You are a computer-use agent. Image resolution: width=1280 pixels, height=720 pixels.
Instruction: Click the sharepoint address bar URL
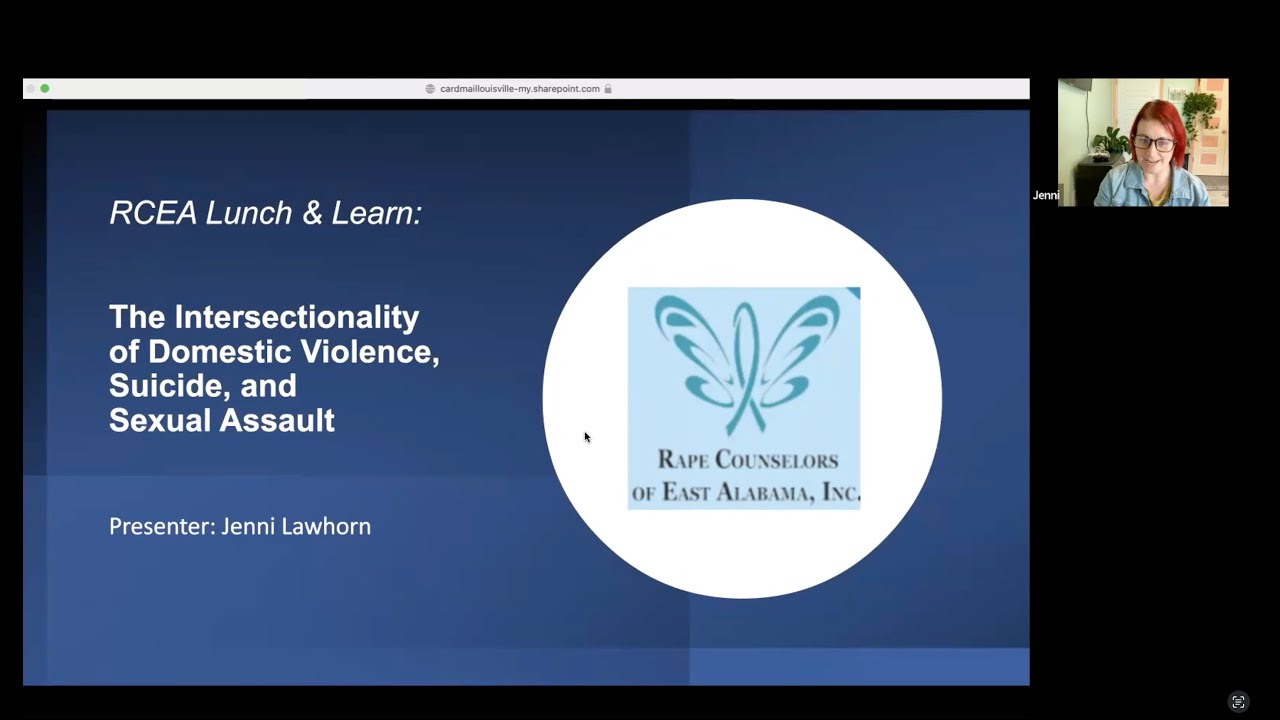click(520, 89)
